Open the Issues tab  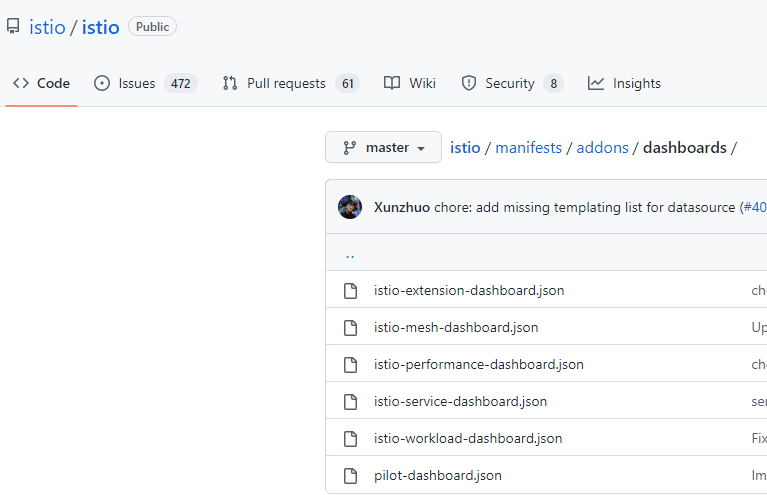pyautogui.click(x=146, y=83)
